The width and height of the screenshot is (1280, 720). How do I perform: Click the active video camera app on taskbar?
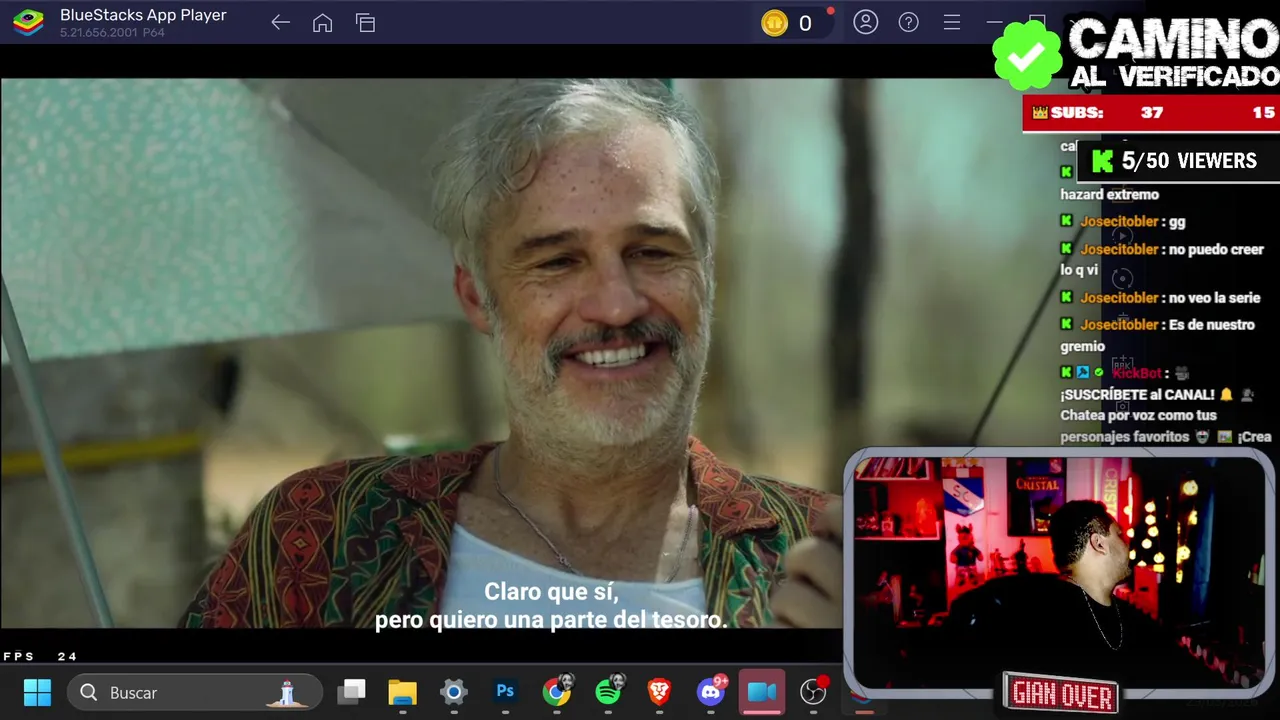[x=762, y=692]
